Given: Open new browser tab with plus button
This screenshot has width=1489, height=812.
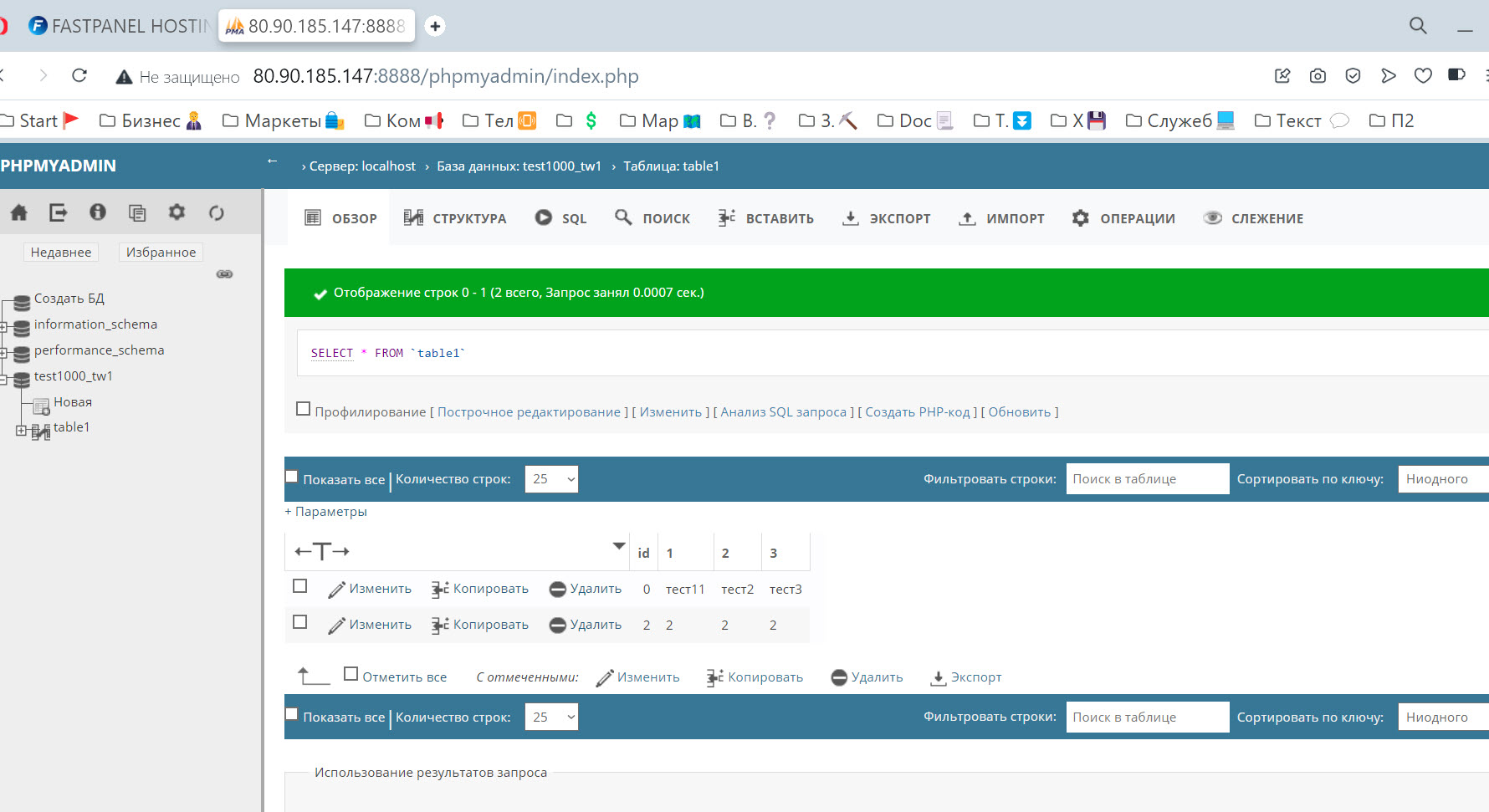Looking at the screenshot, I should tap(435, 26).
